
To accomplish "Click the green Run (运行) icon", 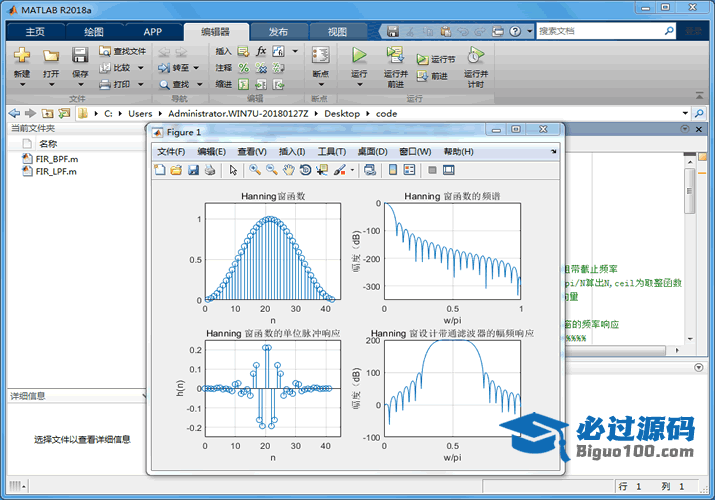I will (359, 55).
